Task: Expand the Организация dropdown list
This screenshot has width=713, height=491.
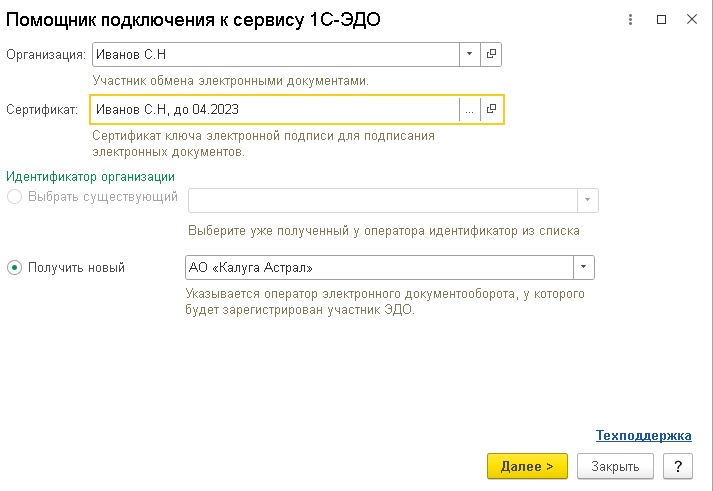Action: (470, 54)
